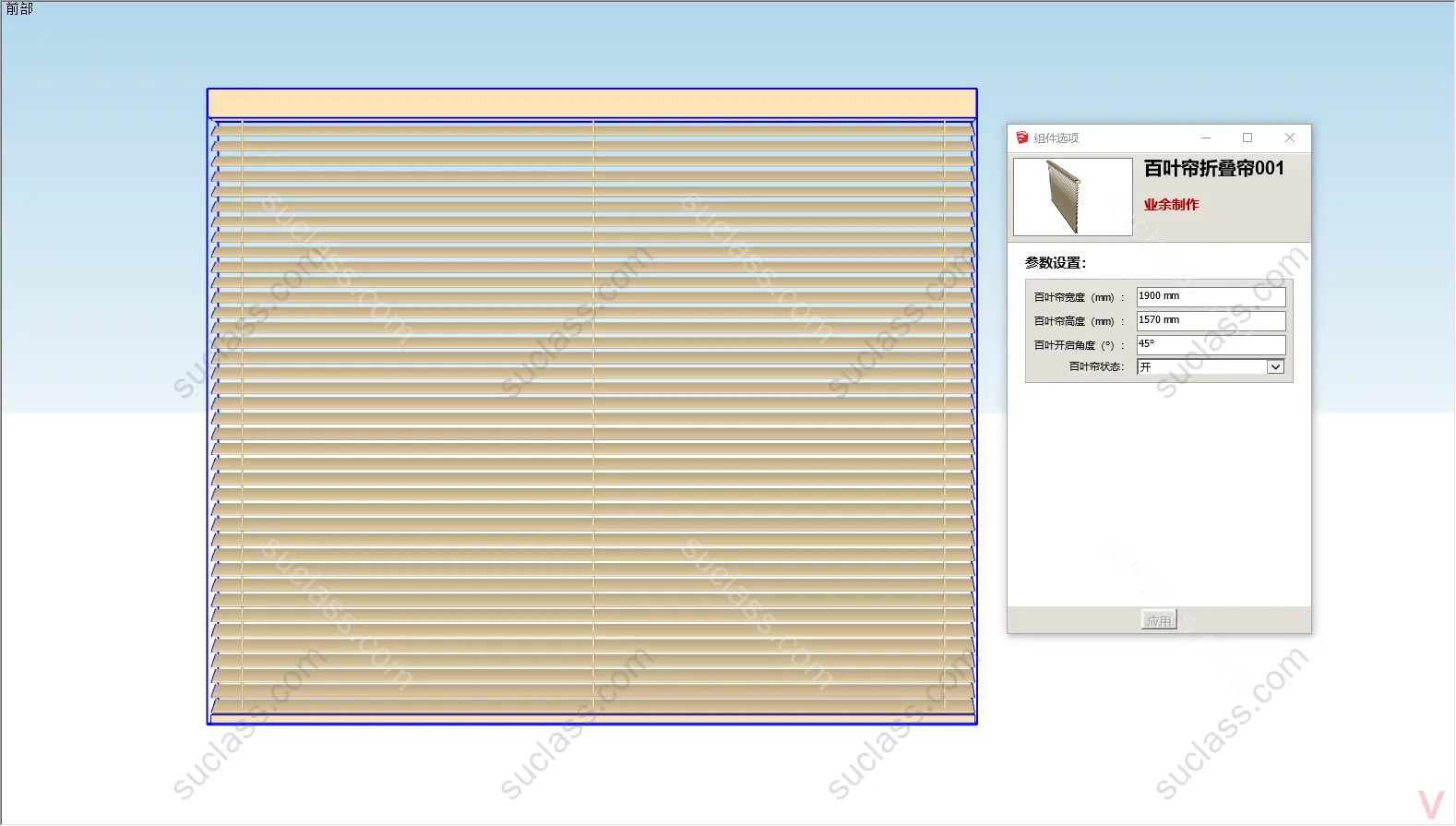Click the red V logo in the corner
1456x826 pixels.
click(x=1431, y=804)
